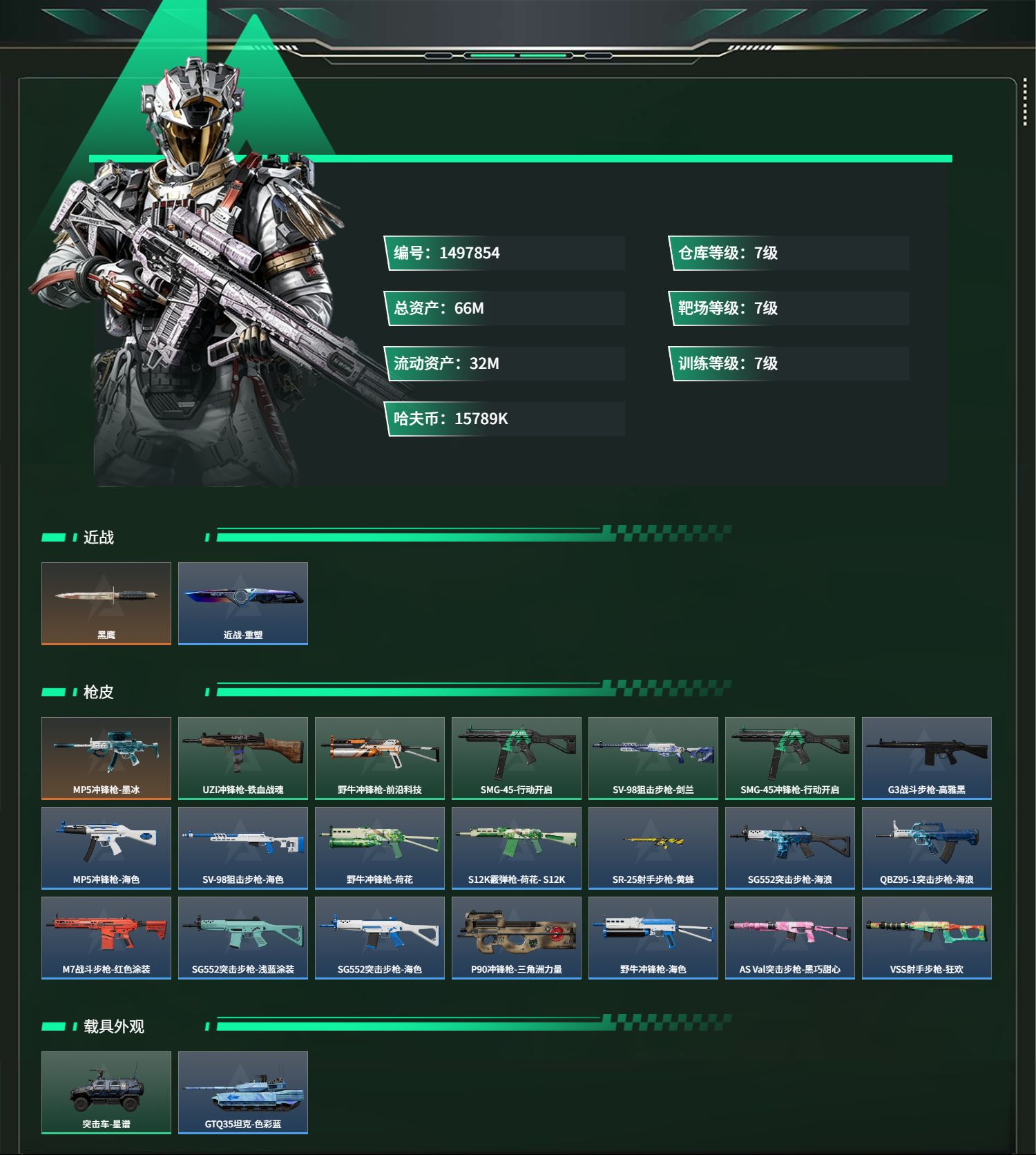
Task: Click the card labeled exactly "SMG-45-行动开启"
Action: click(x=517, y=758)
